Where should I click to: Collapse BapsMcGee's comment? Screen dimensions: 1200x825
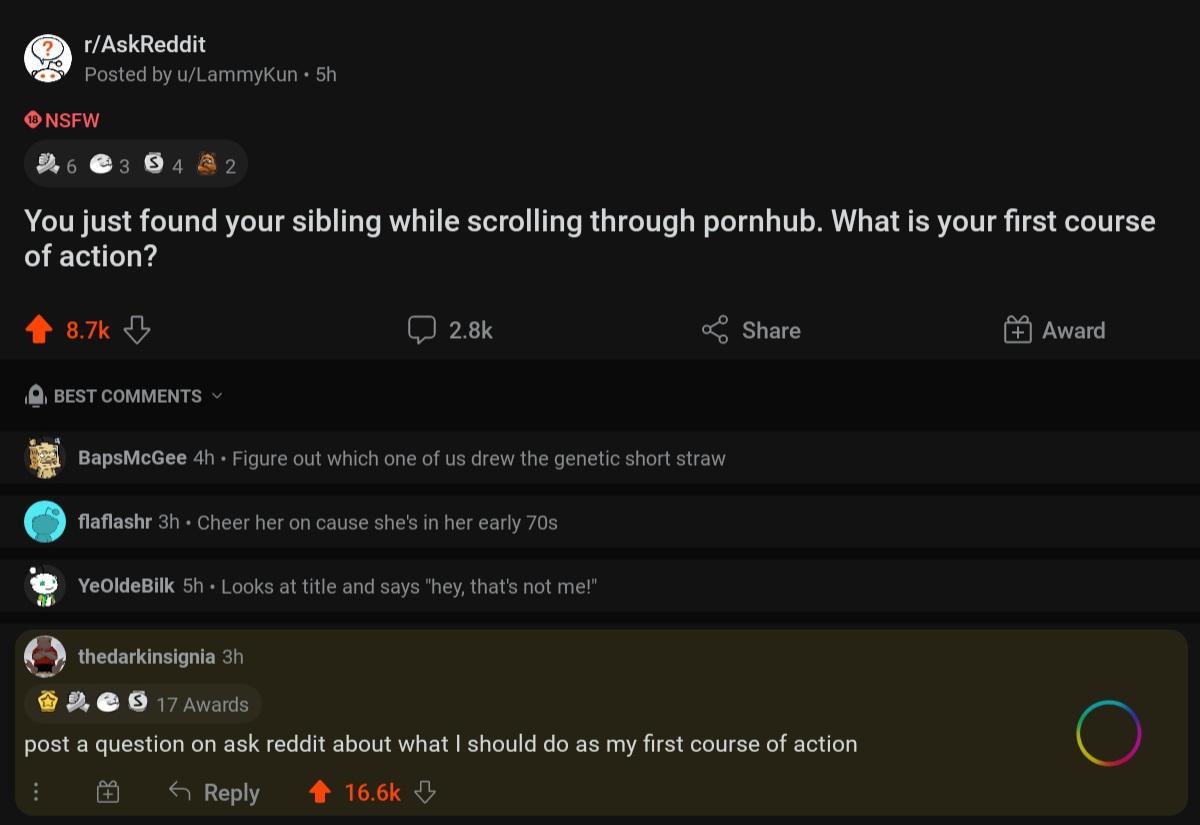click(x=400, y=458)
